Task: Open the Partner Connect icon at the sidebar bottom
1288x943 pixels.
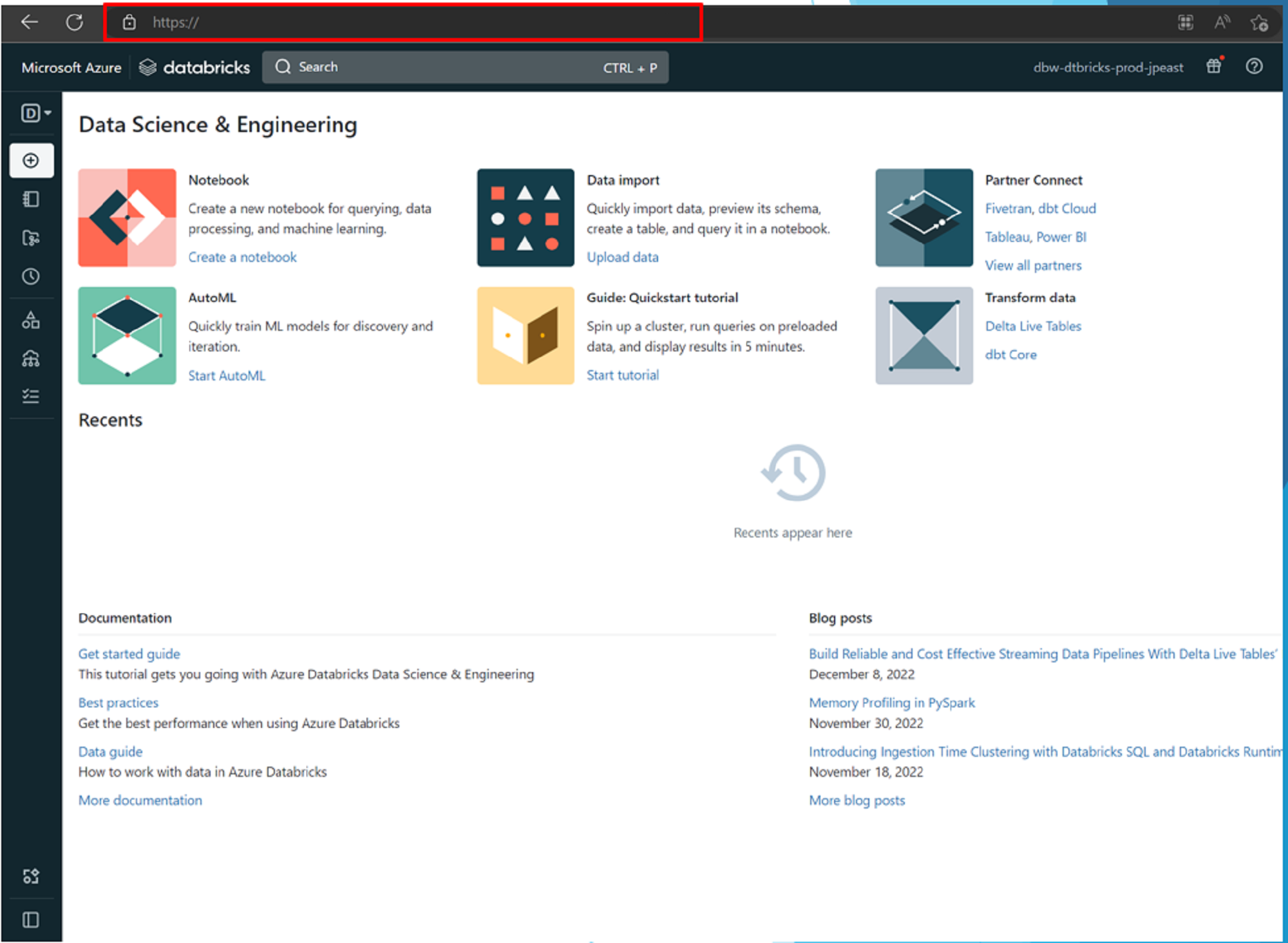Action: tap(31, 876)
